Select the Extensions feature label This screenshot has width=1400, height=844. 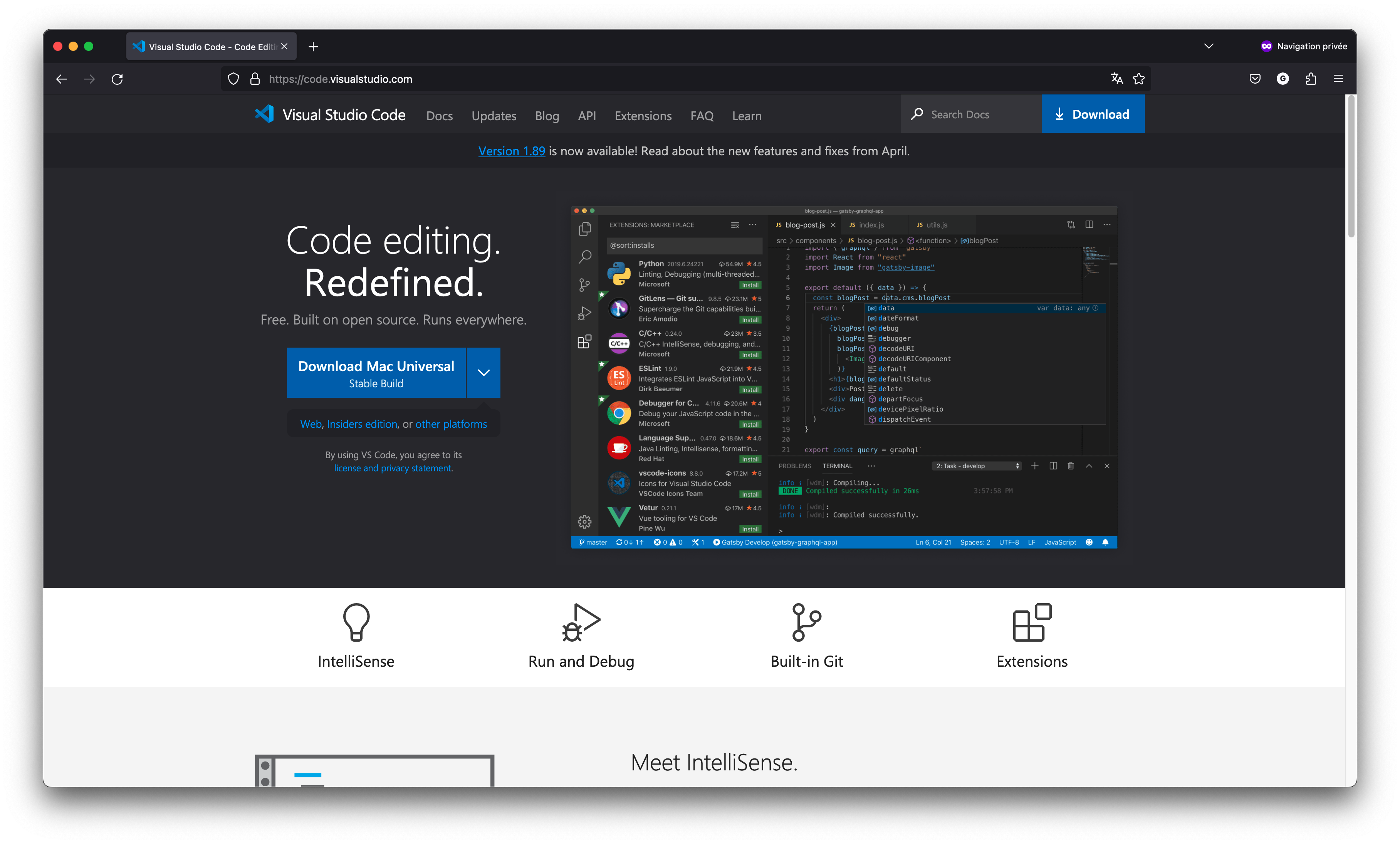1032,662
